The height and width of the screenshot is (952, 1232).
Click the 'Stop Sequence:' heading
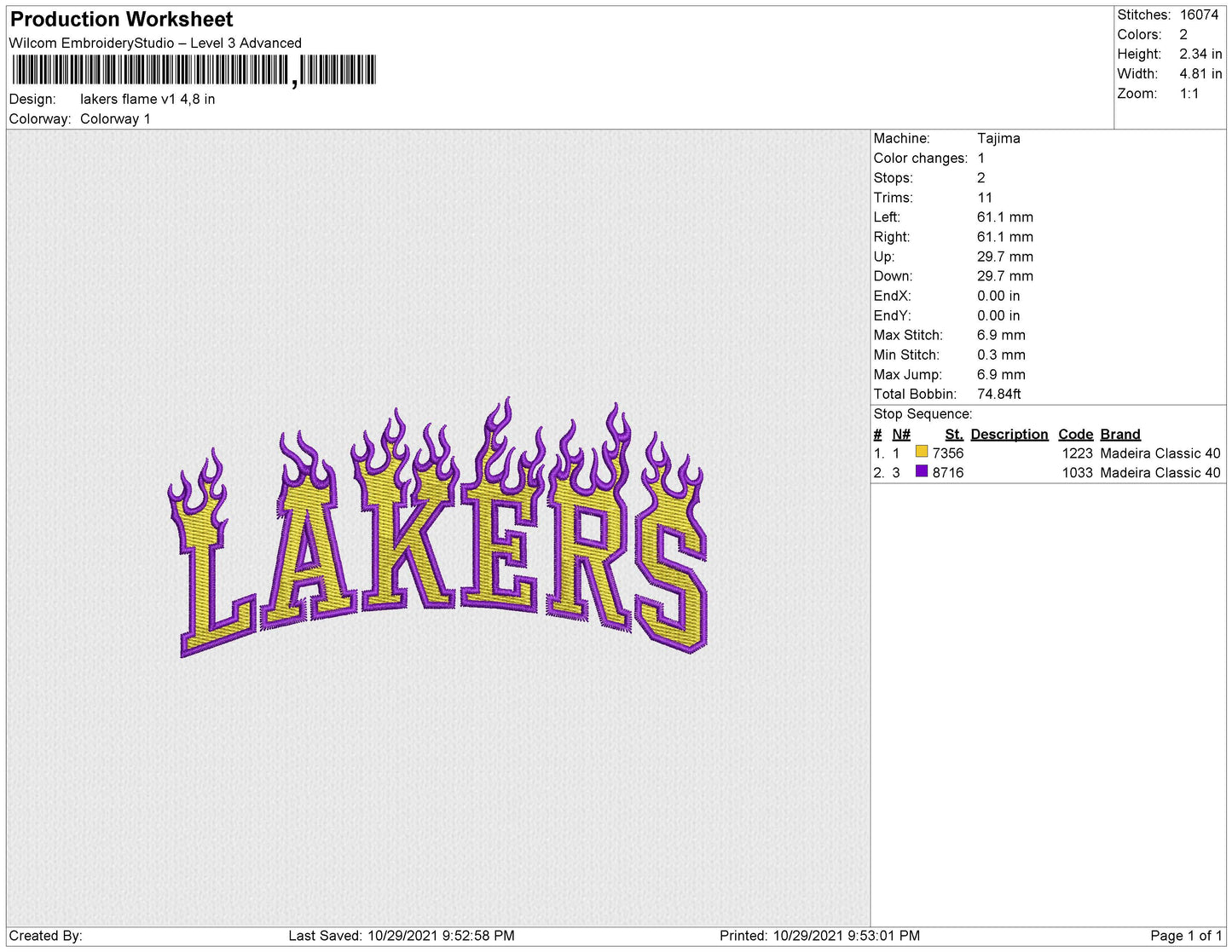[923, 414]
